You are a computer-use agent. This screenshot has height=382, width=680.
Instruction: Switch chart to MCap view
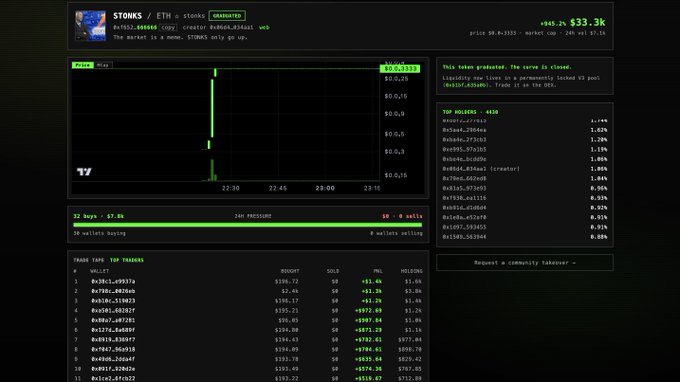coord(103,65)
